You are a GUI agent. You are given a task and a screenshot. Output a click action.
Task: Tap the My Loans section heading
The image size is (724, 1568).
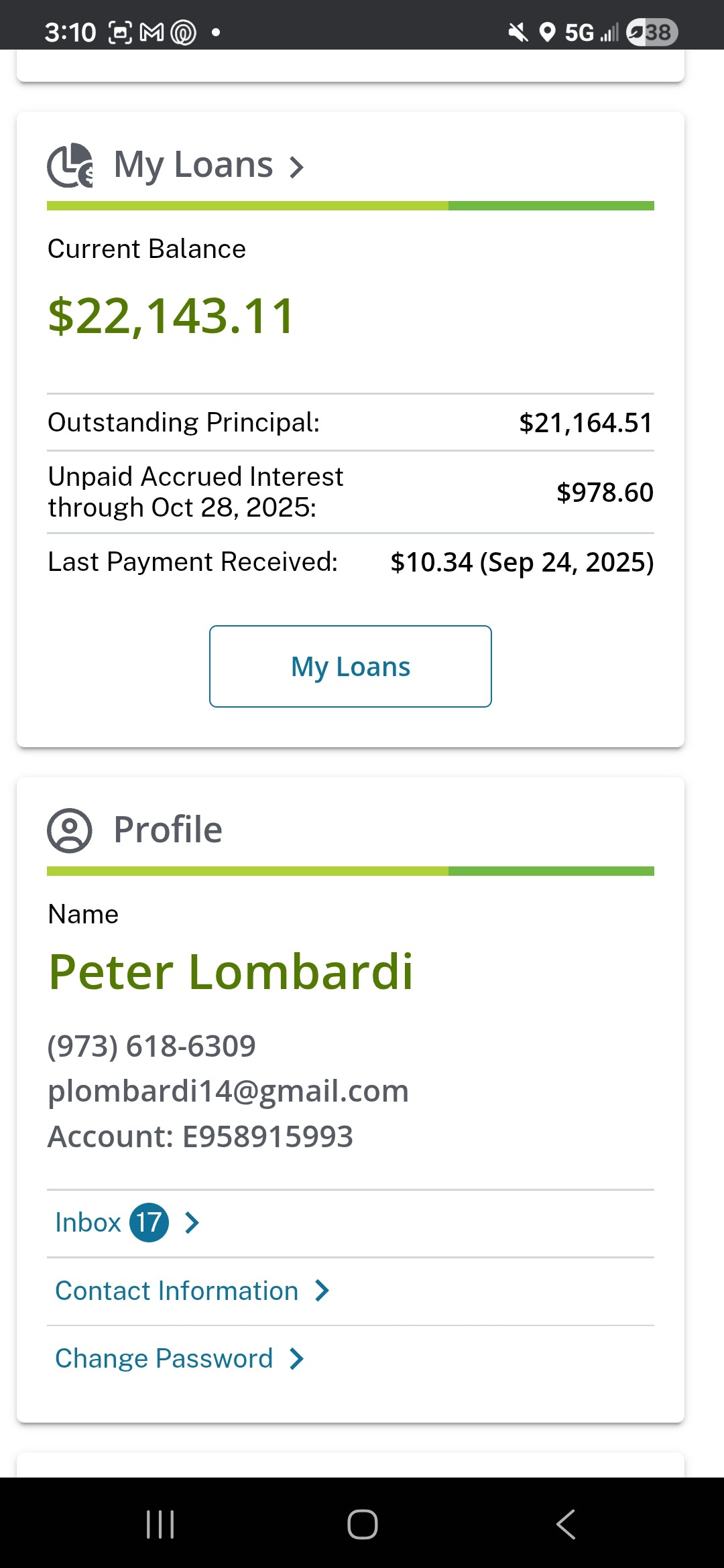[193, 165]
